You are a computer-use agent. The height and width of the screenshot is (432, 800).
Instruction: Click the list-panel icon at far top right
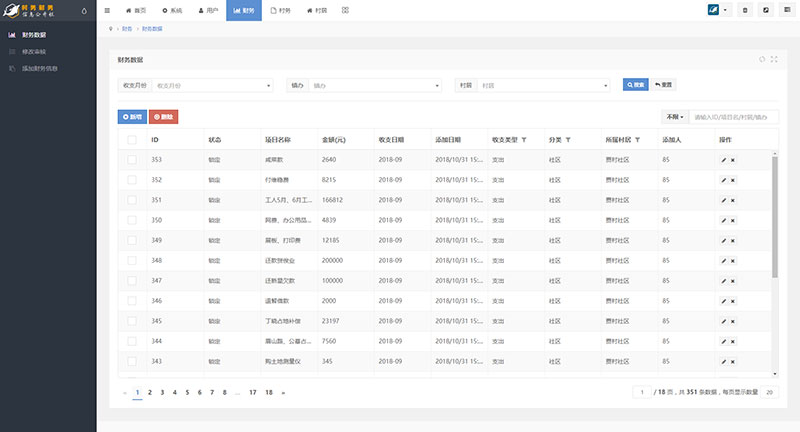[787, 10]
